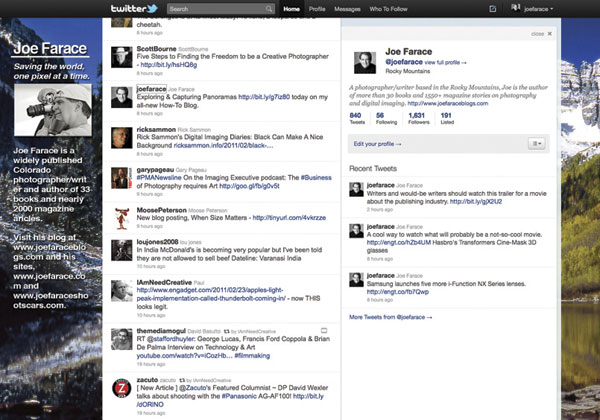Click the garypageau username
Screen dimensions: 600x420
155,169
